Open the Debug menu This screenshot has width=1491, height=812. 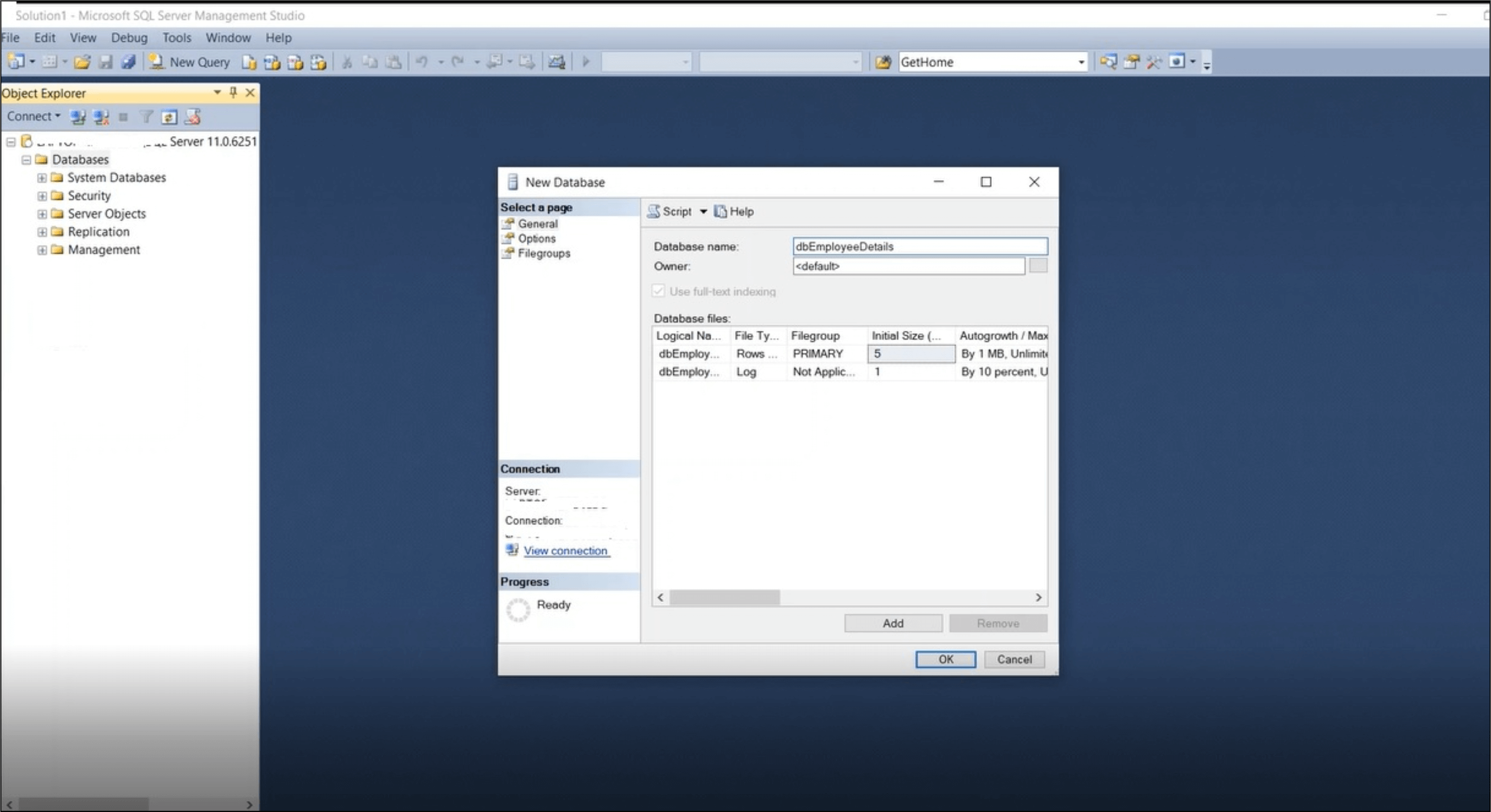pos(129,37)
